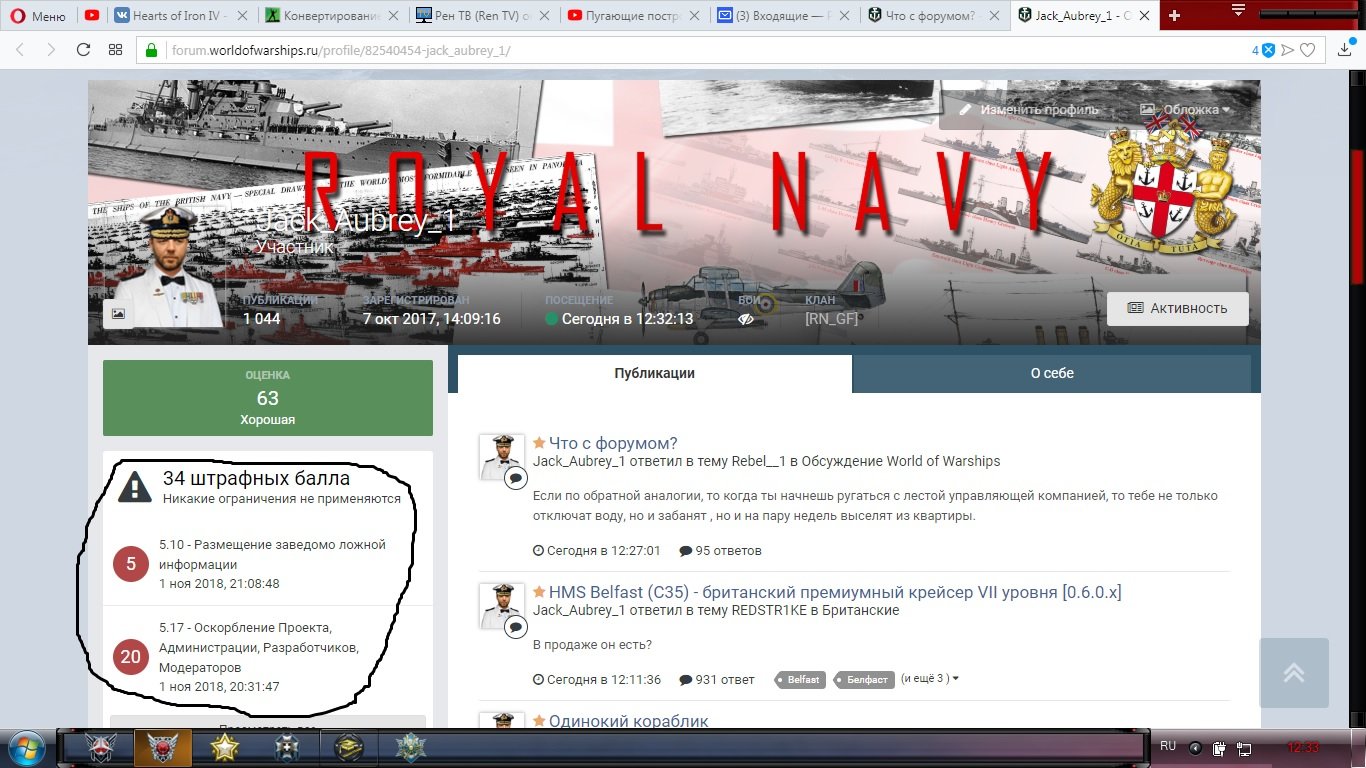
Task: Click the Belfast tag
Action: pos(801,679)
